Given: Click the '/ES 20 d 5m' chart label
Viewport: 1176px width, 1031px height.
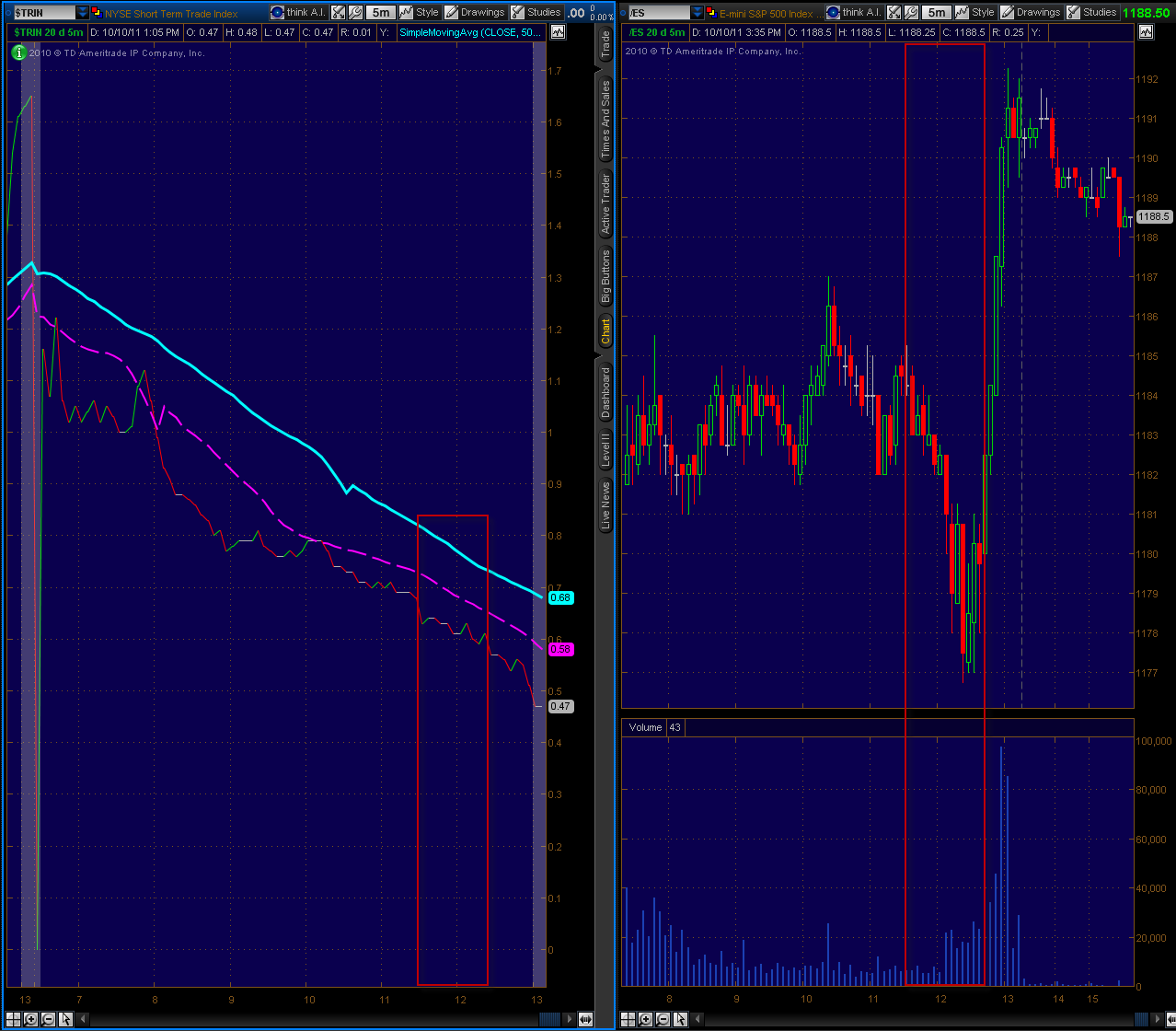Looking at the screenshot, I should click(x=657, y=32).
